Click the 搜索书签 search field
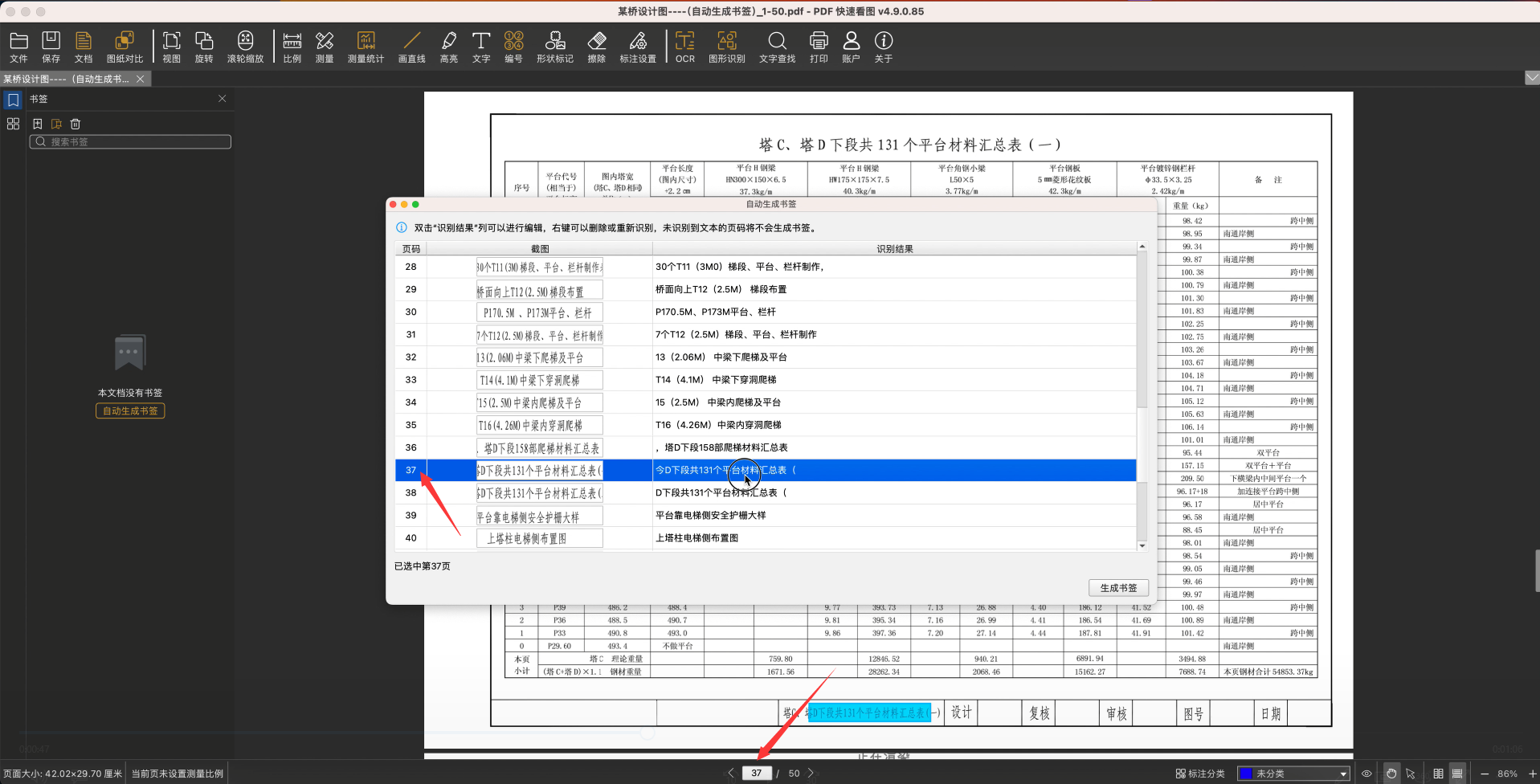The height and width of the screenshot is (784, 1540). click(131, 142)
